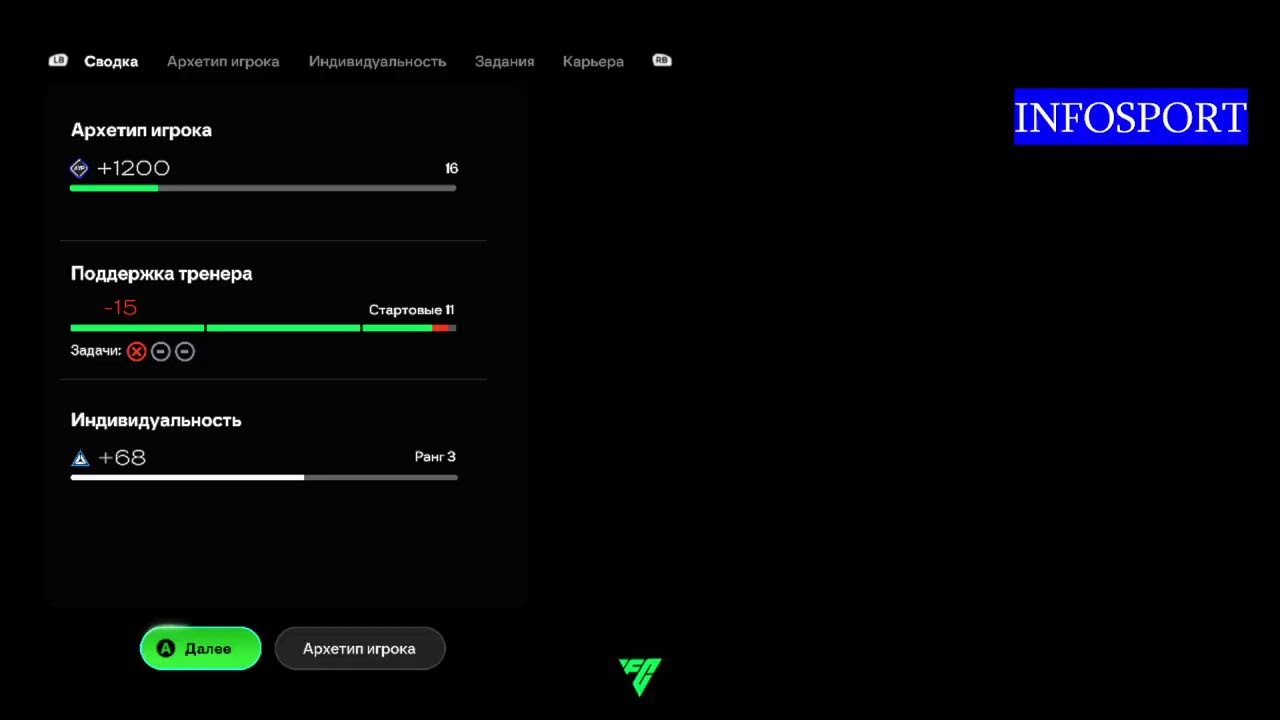
Task: Click the Индивидуальность section heading
Action: pyautogui.click(x=156, y=420)
